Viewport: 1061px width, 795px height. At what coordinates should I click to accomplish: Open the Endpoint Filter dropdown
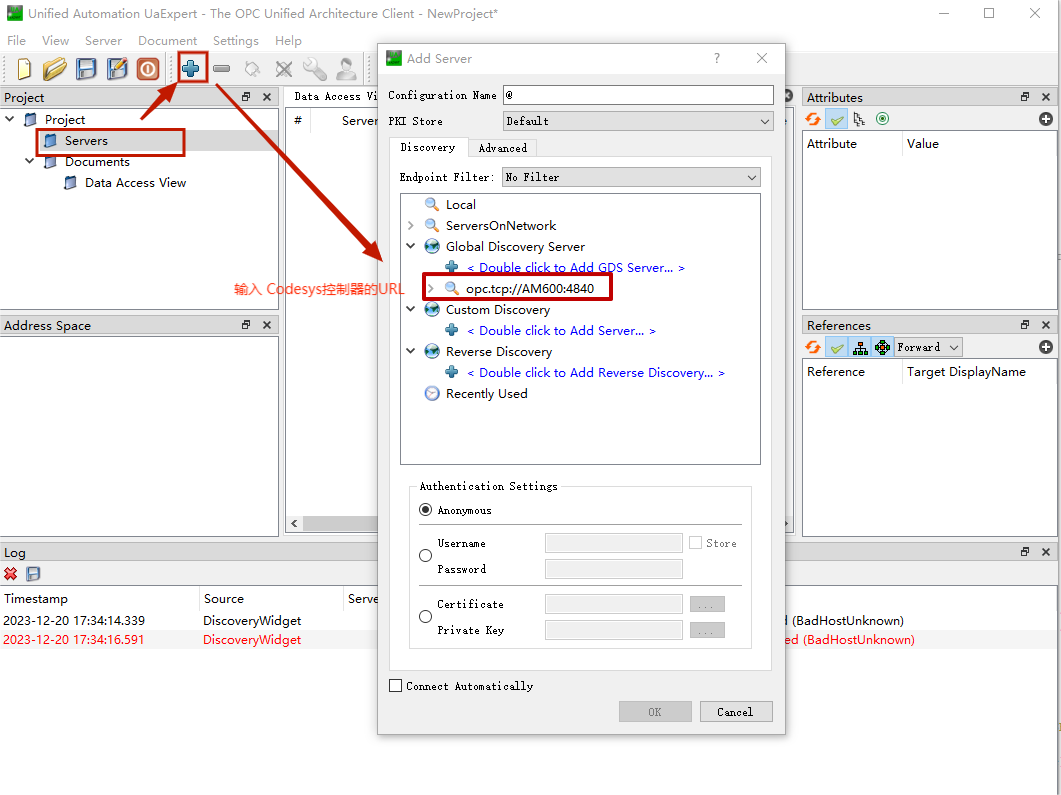click(631, 177)
